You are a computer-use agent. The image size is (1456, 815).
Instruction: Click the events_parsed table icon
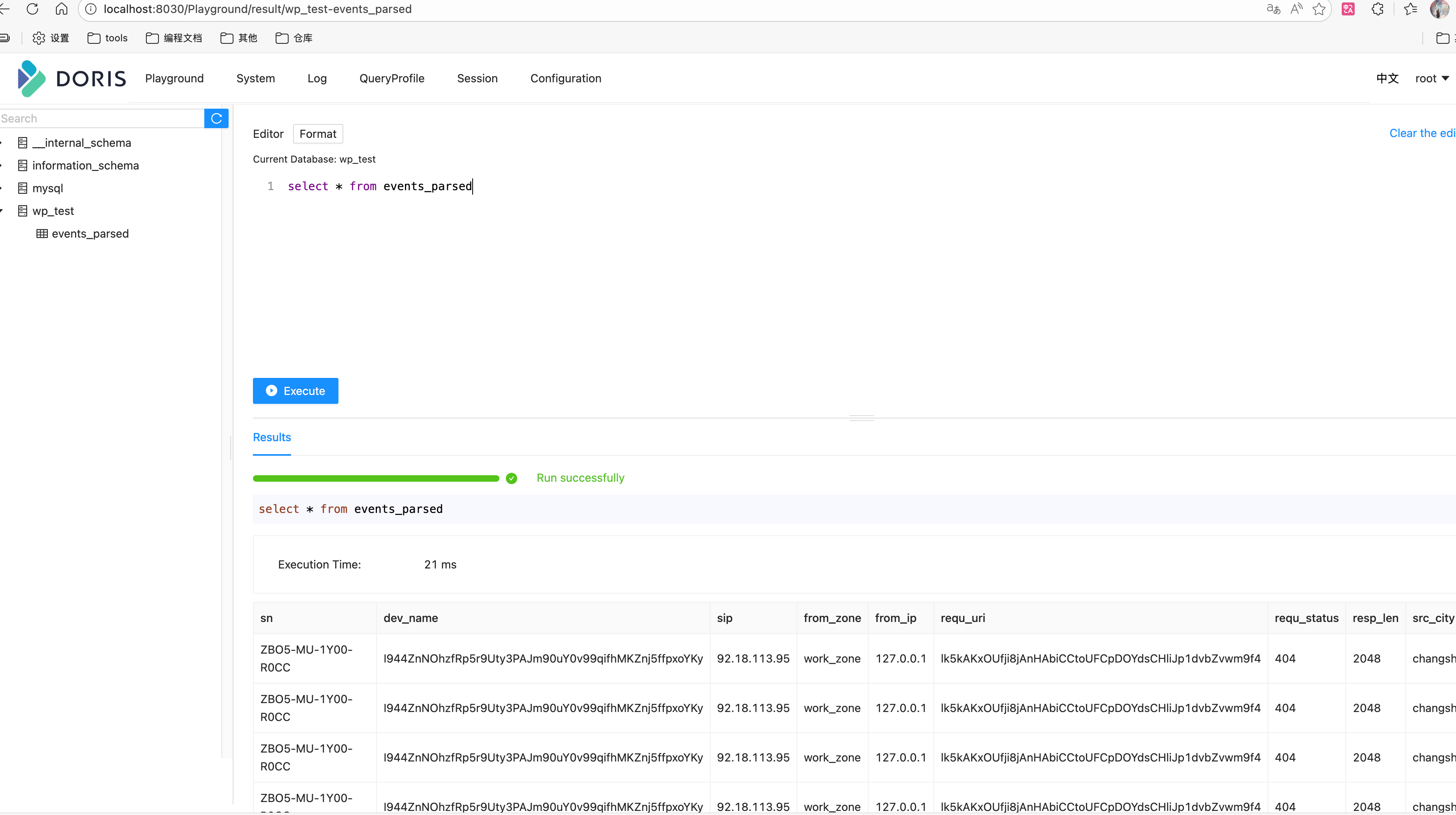pos(42,234)
